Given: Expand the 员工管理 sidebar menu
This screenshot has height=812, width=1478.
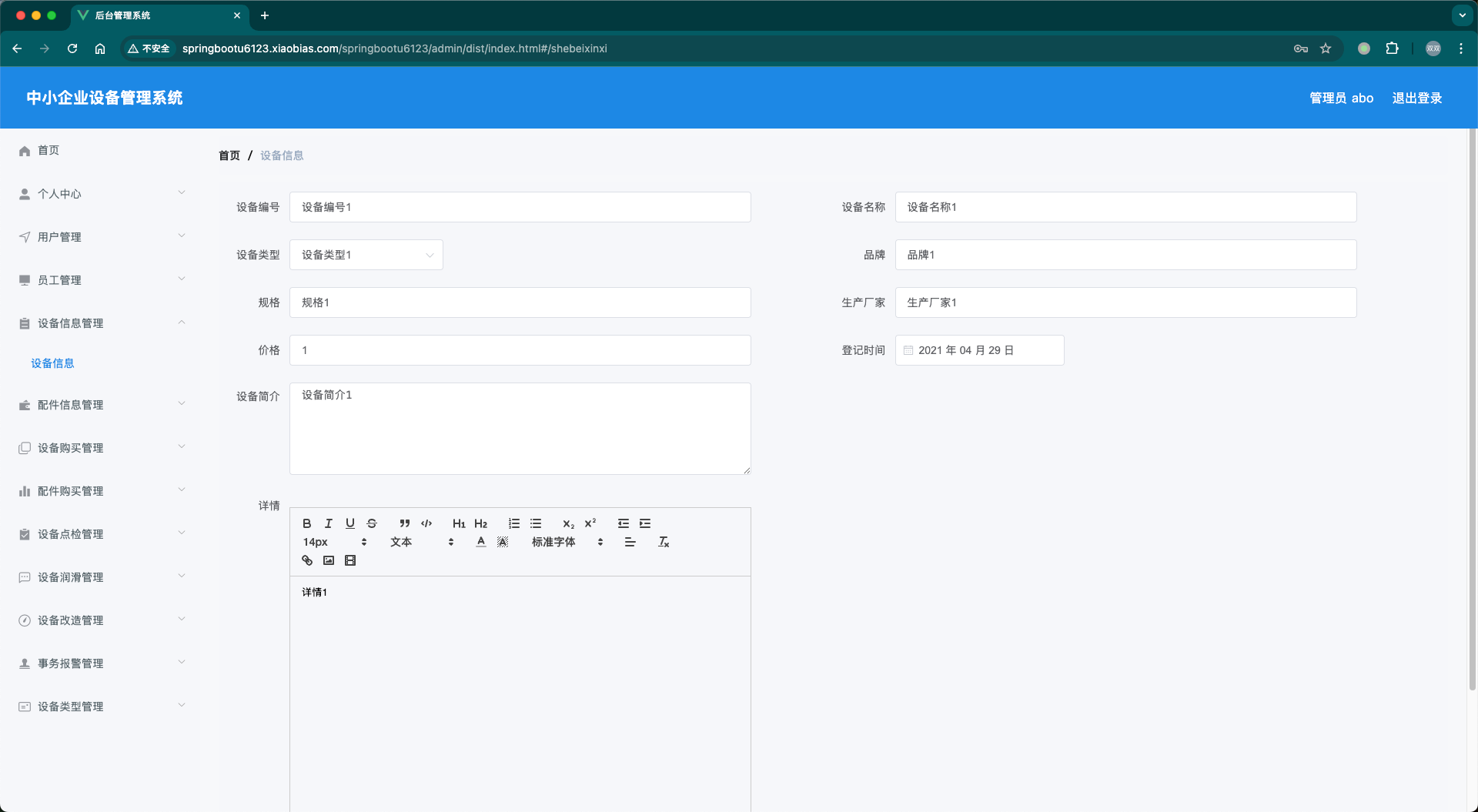Looking at the screenshot, I should click(x=102, y=280).
